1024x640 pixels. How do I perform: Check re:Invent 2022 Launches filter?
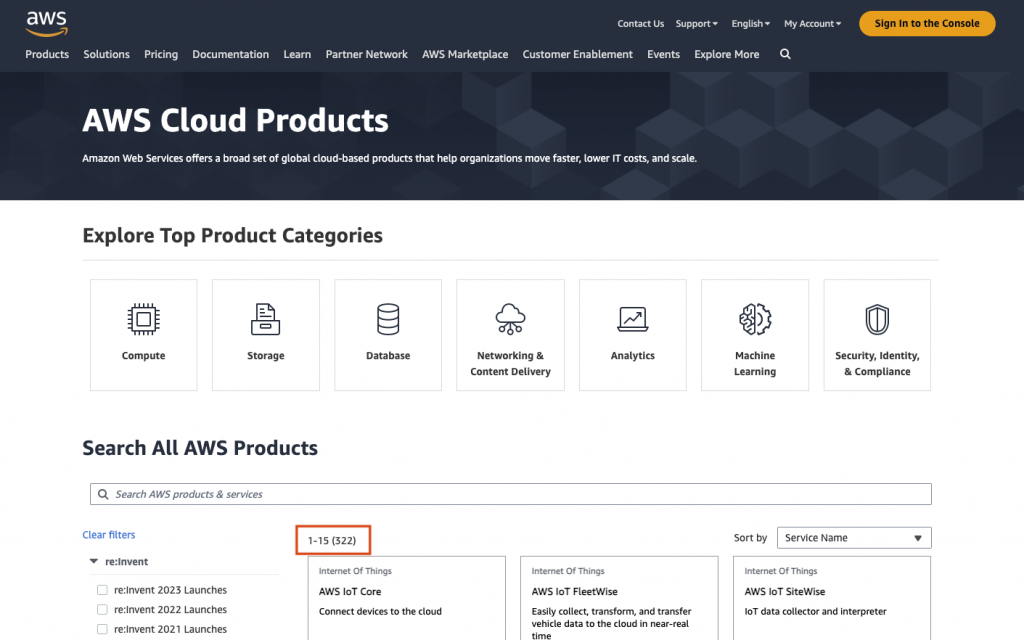tap(102, 609)
